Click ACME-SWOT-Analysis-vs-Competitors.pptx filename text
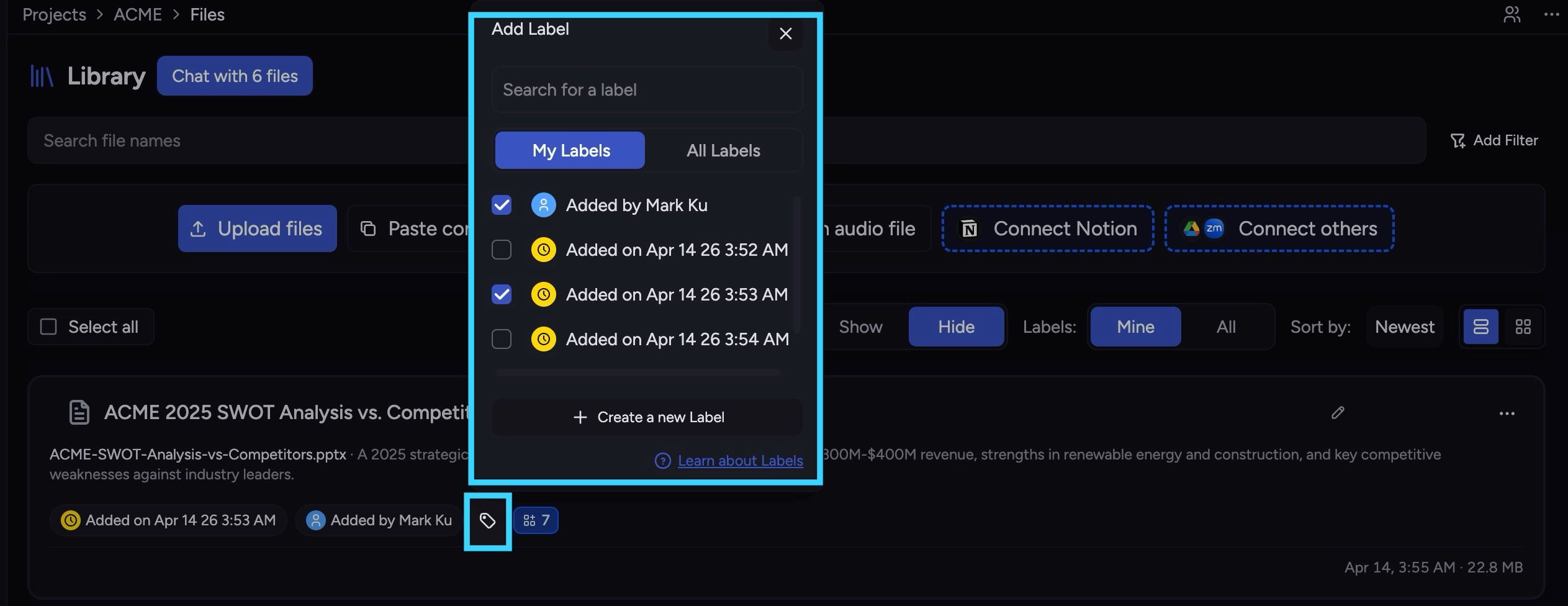1568x606 pixels. (x=198, y=455)
